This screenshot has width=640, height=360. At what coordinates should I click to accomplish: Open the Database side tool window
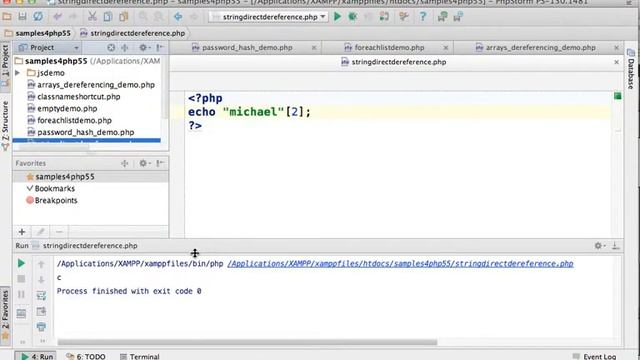(x=631, y=69)
